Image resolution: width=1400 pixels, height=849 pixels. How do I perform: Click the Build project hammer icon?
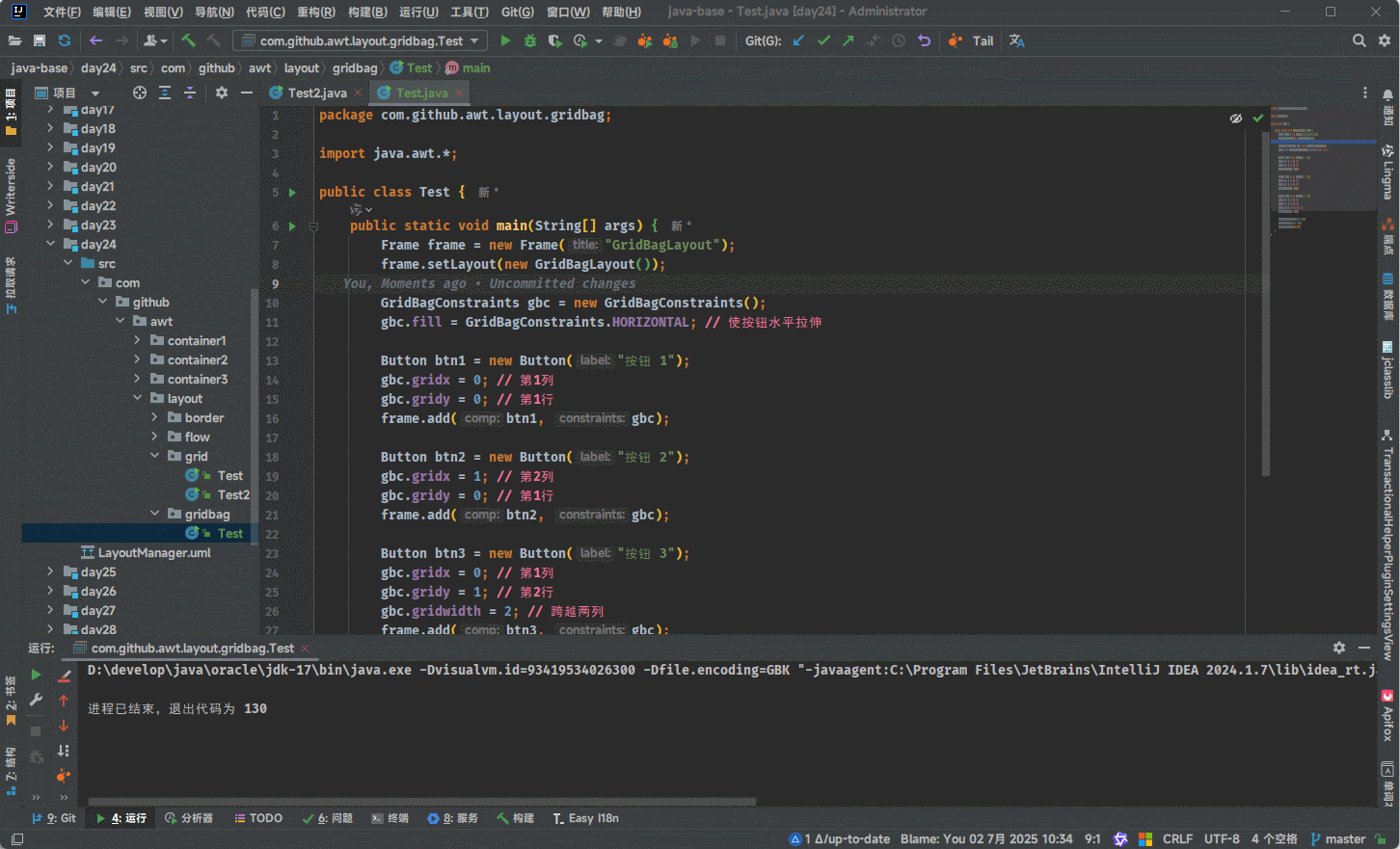188,40
